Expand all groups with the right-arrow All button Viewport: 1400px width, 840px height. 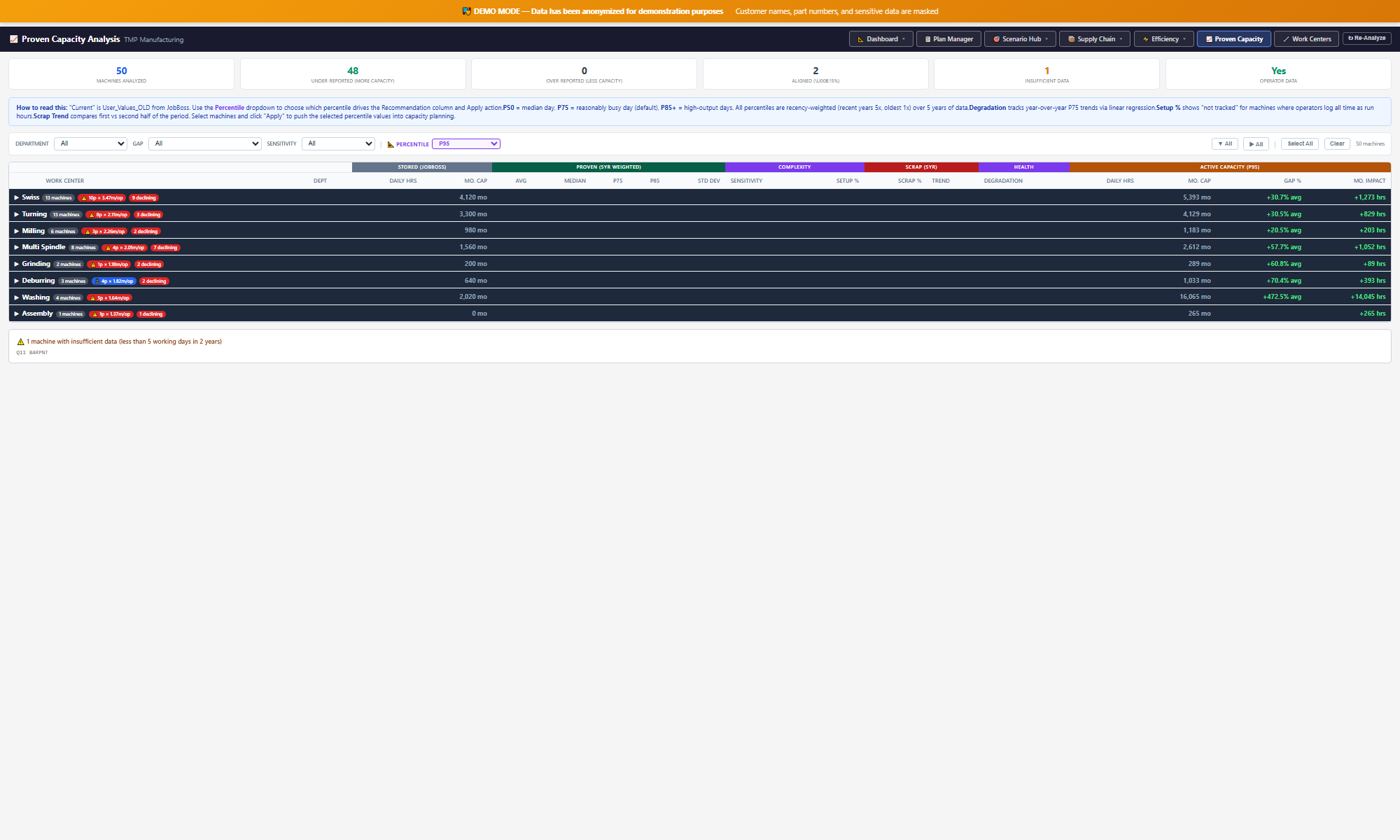click(x=1256, y=144)
